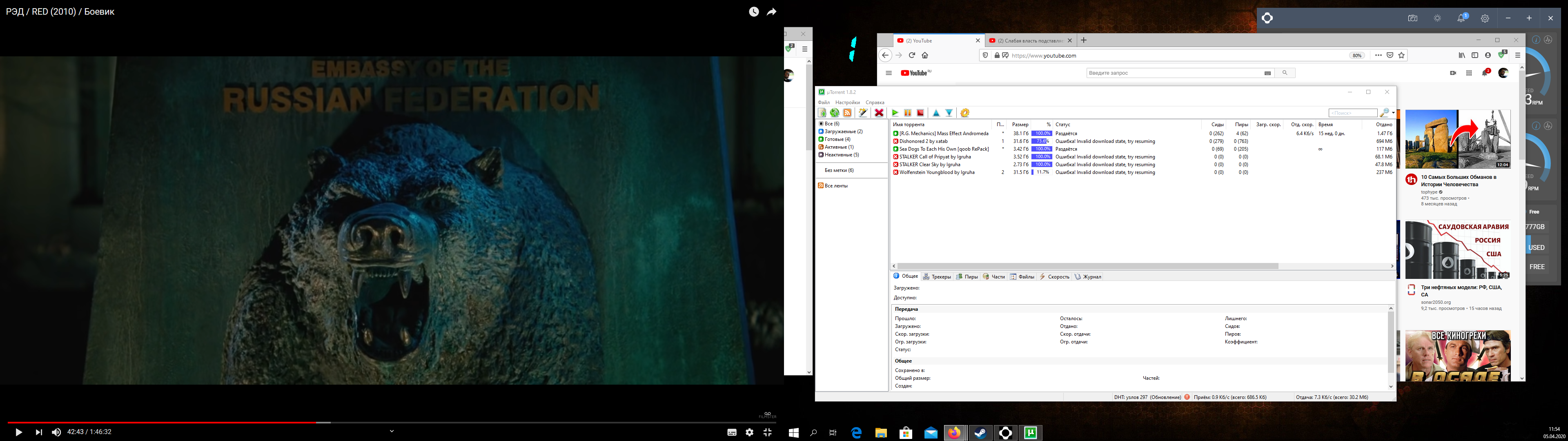Open YouTube hamburger guide menu

tap(889, 73)
